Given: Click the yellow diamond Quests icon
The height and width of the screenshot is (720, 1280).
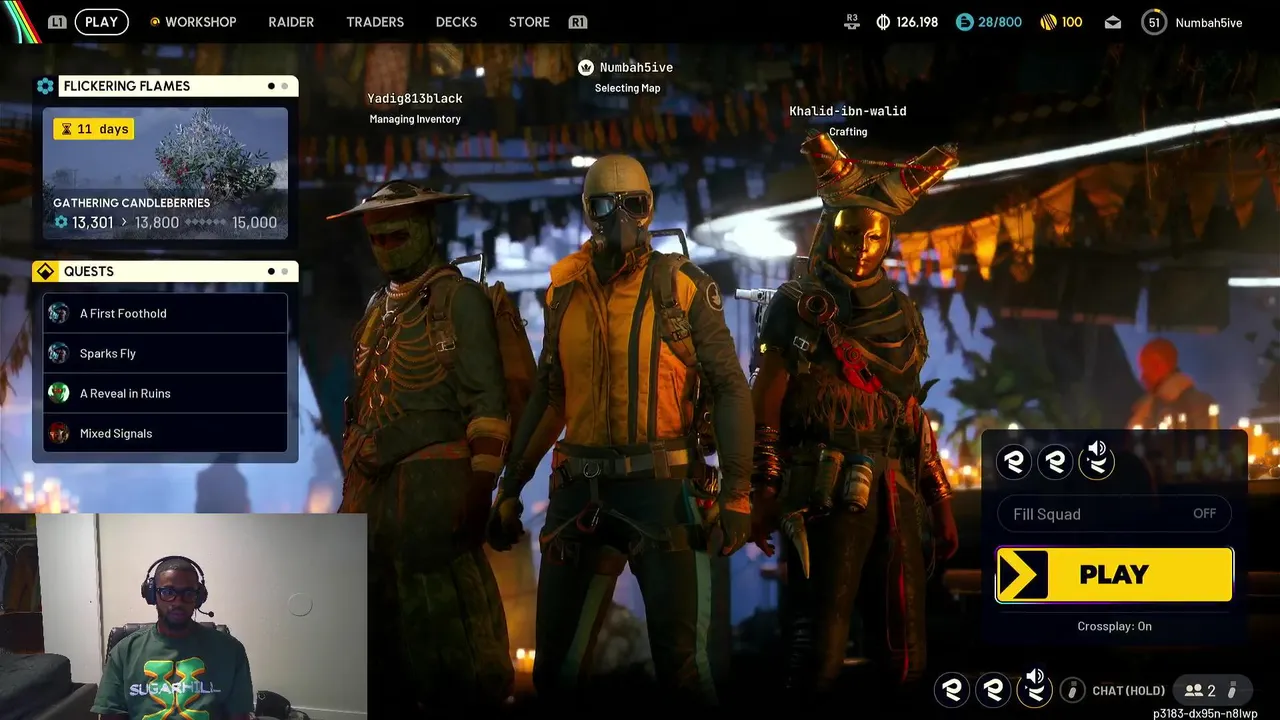Looking at the screenshot, I should tap(45, 271).
